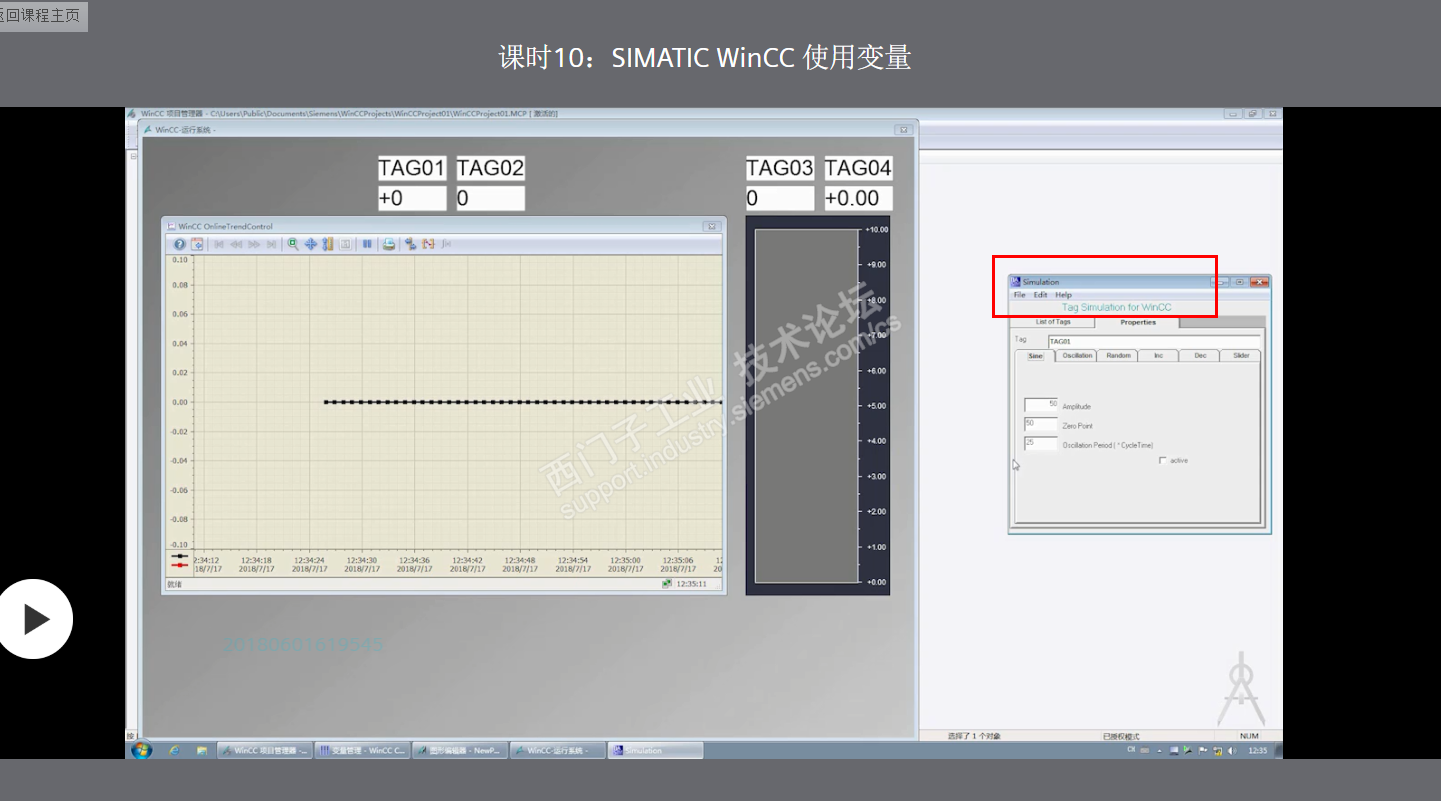Play the lesson video
This screenshot has width=1441, height=801.
(x=35, y=619)
